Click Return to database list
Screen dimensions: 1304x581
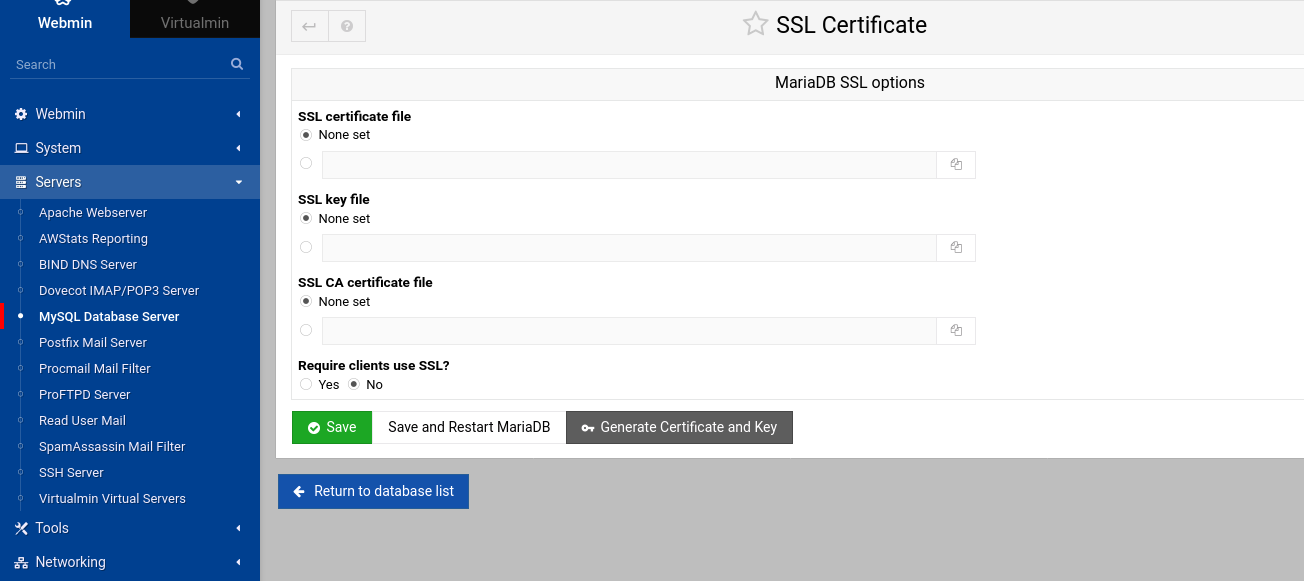coord(373,491)
